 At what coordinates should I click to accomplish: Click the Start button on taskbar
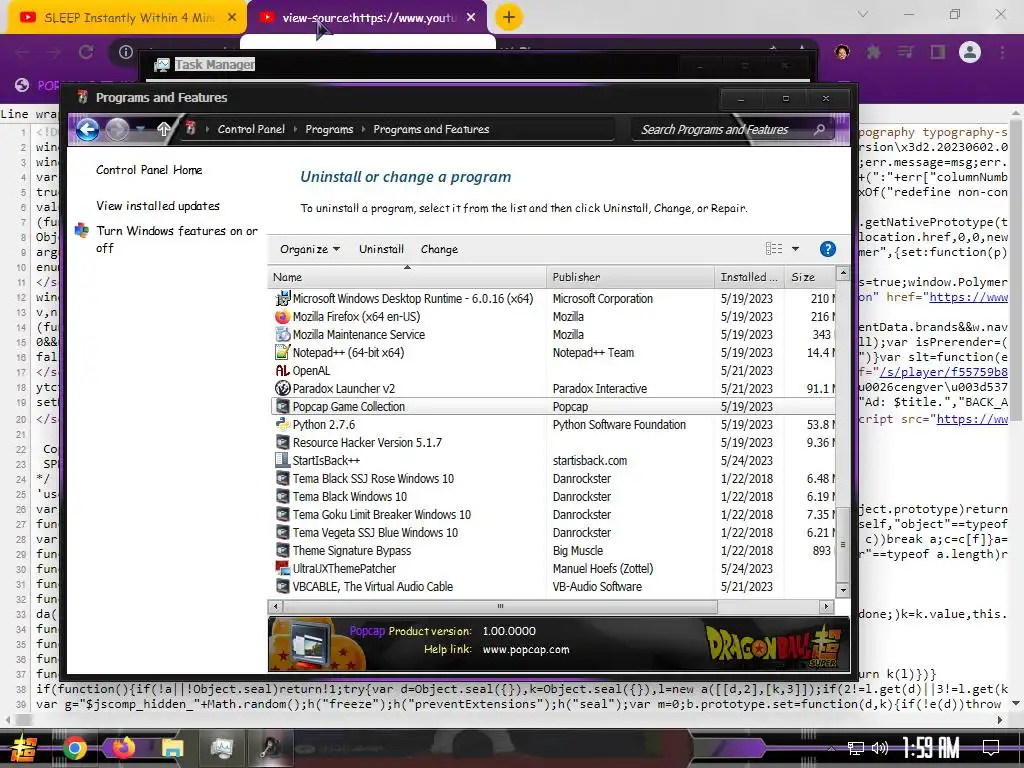(24, 748)
